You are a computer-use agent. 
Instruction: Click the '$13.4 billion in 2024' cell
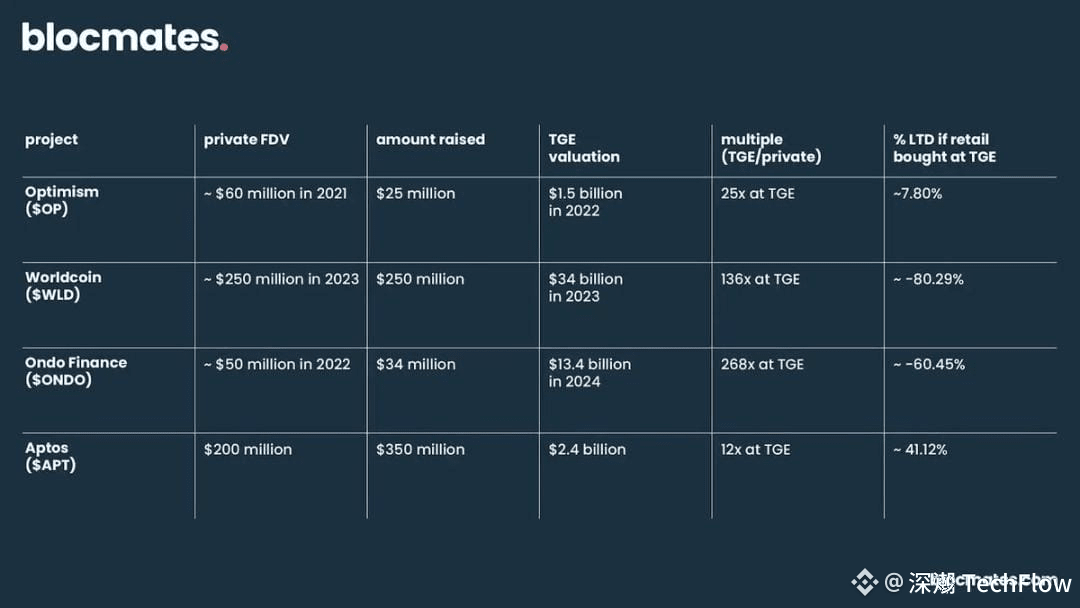click(x=590, y=373)
